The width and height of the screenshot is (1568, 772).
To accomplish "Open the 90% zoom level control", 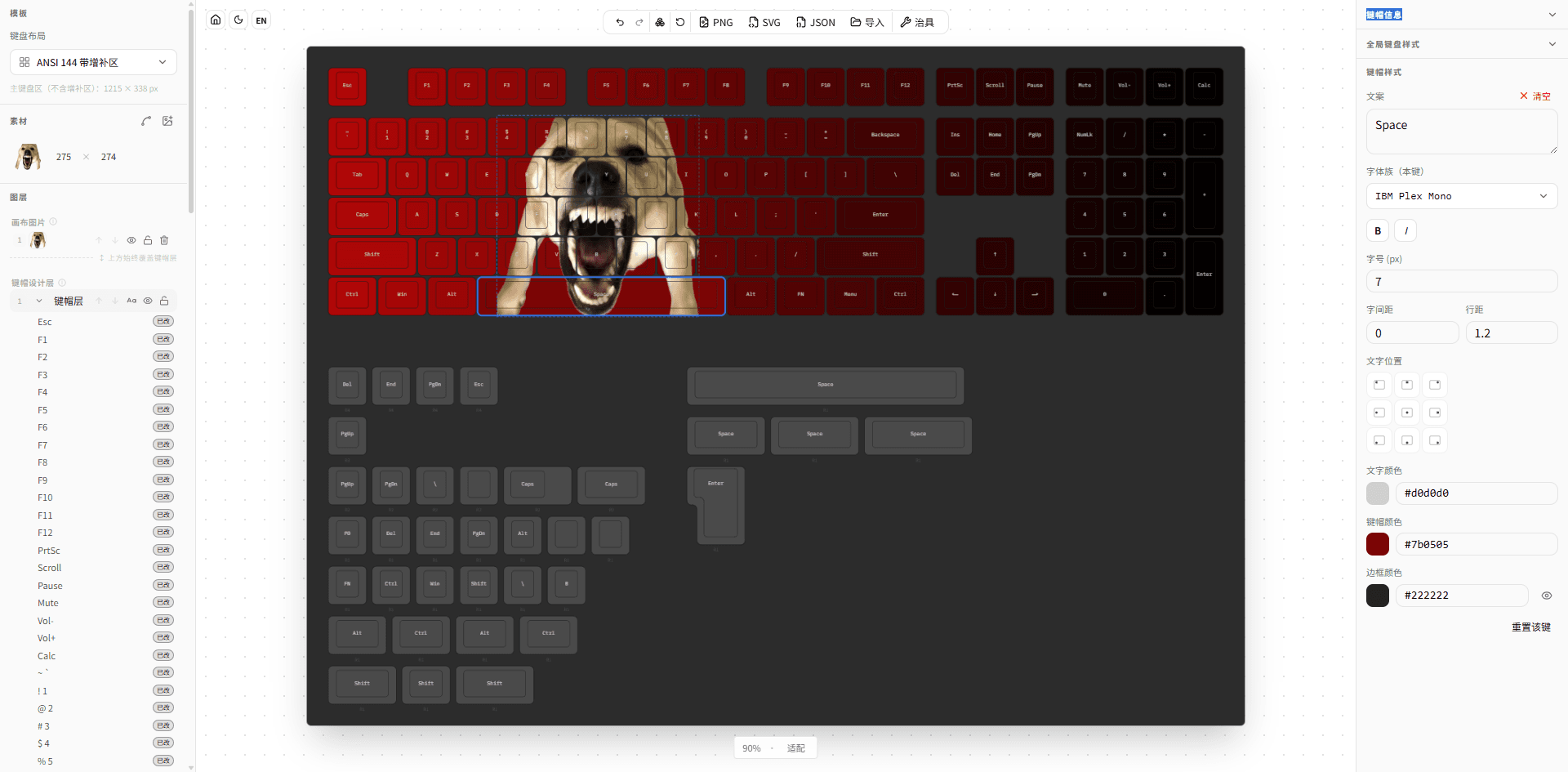I will (751, 748).
